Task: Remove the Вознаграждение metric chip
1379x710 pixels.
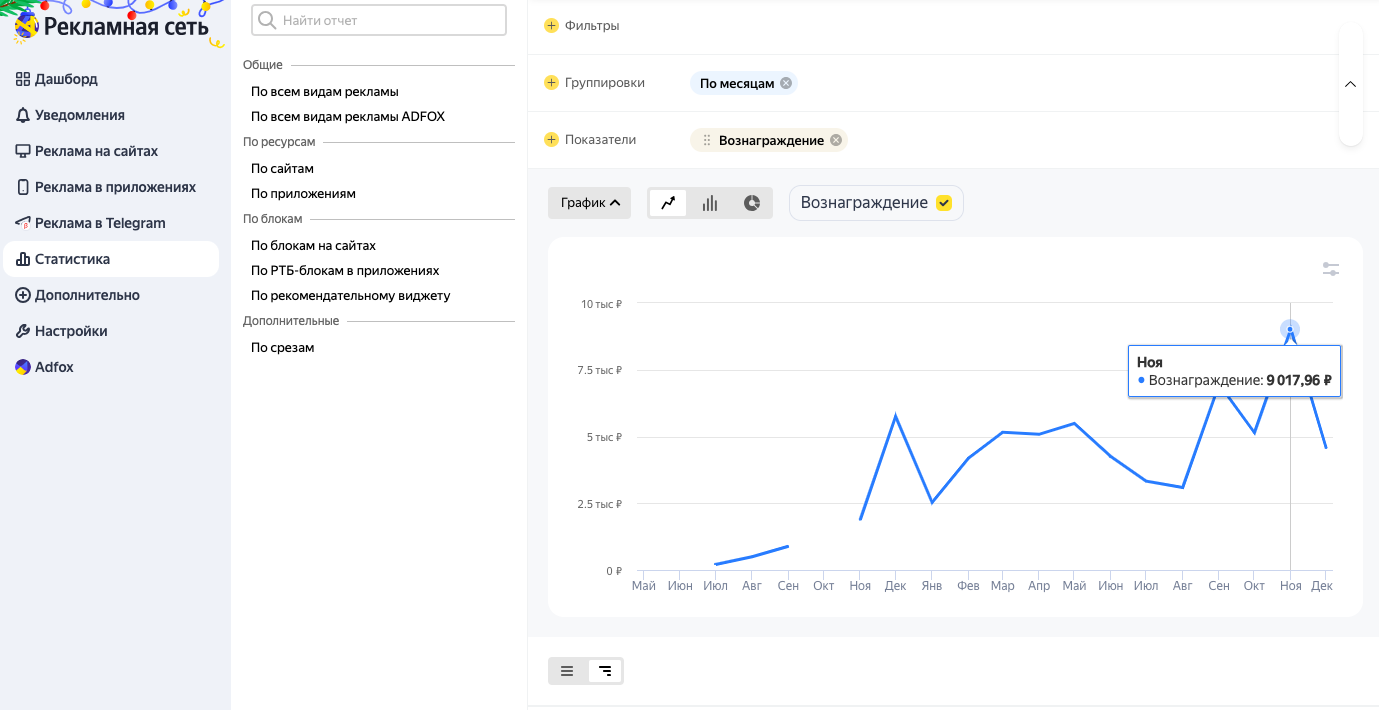Action: coord(836,140)
